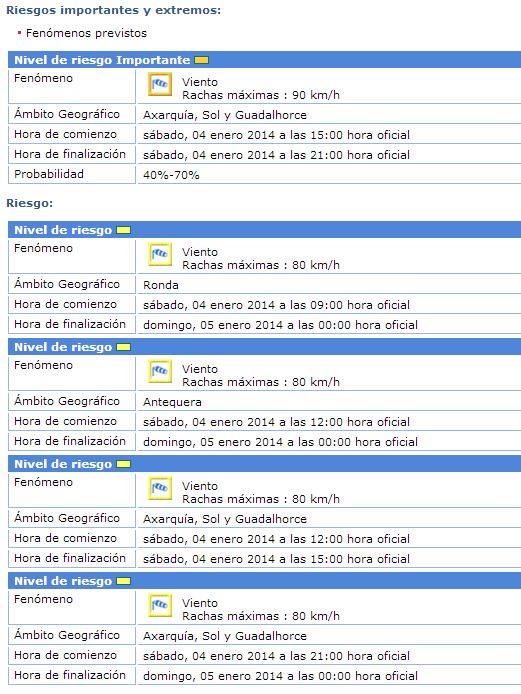Click the Antequera geographic area cell
Image resolution: width=521 pixels, height=694 pixels.
click(x=329, y=402)
